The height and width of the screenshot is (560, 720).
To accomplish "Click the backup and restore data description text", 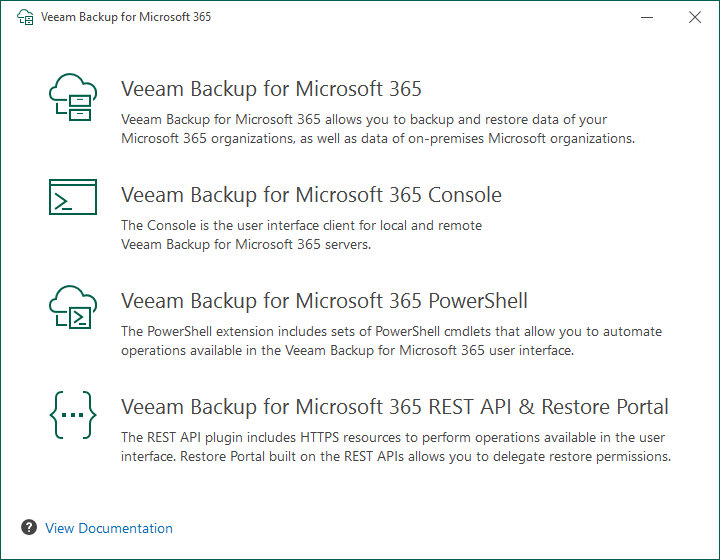I will click(363, 119).
